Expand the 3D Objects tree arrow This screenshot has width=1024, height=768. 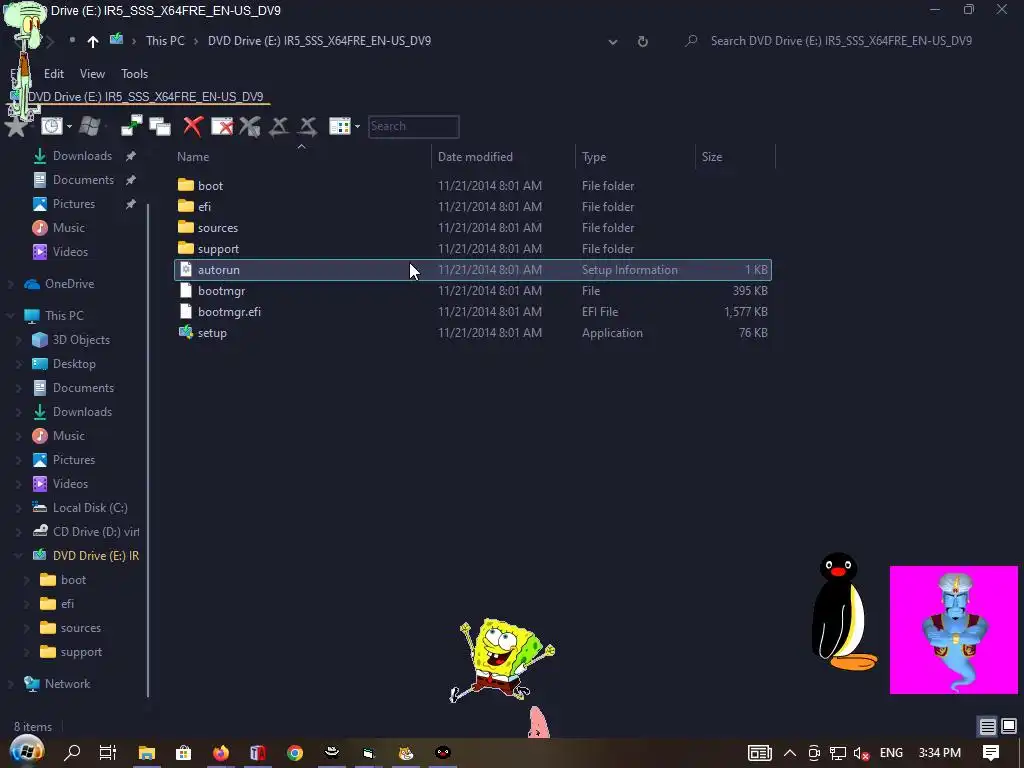point(19,340)
